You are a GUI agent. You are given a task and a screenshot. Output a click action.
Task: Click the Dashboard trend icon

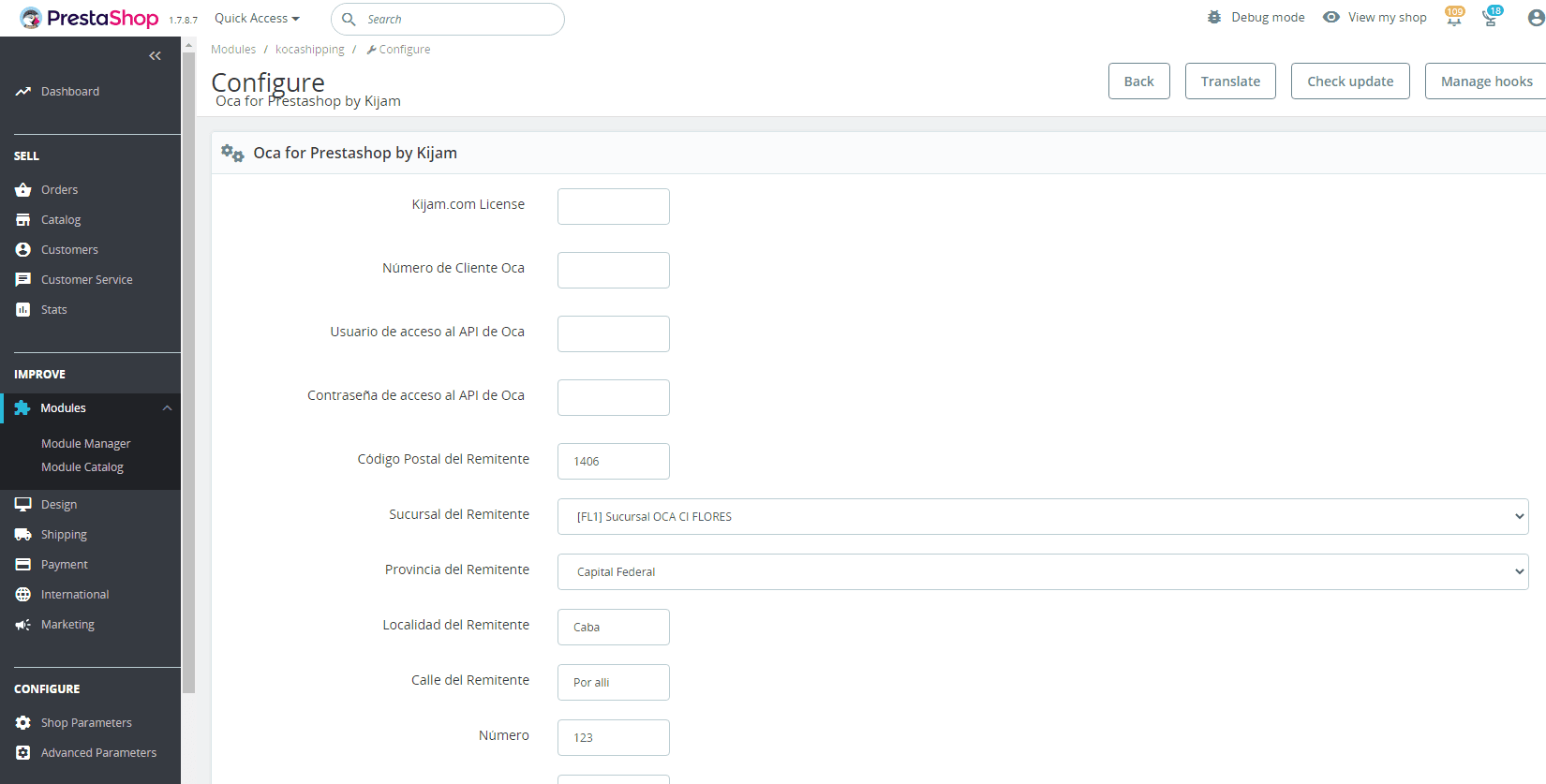[23, 92]
